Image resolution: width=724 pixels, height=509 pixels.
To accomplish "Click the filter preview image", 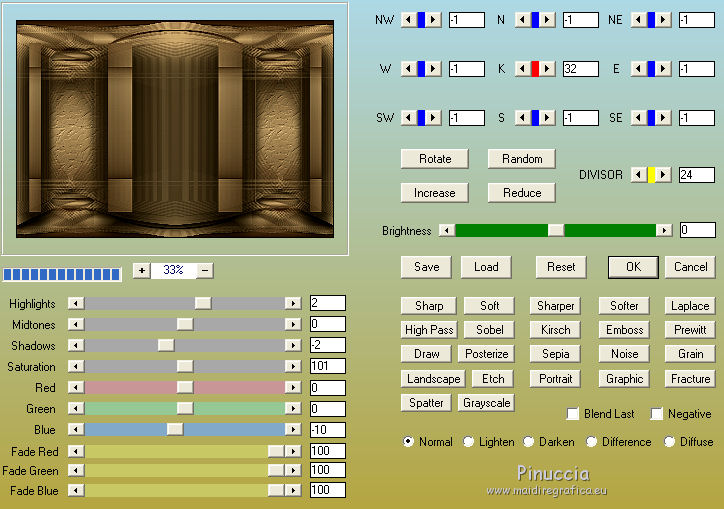I will (x=175, y=127).
